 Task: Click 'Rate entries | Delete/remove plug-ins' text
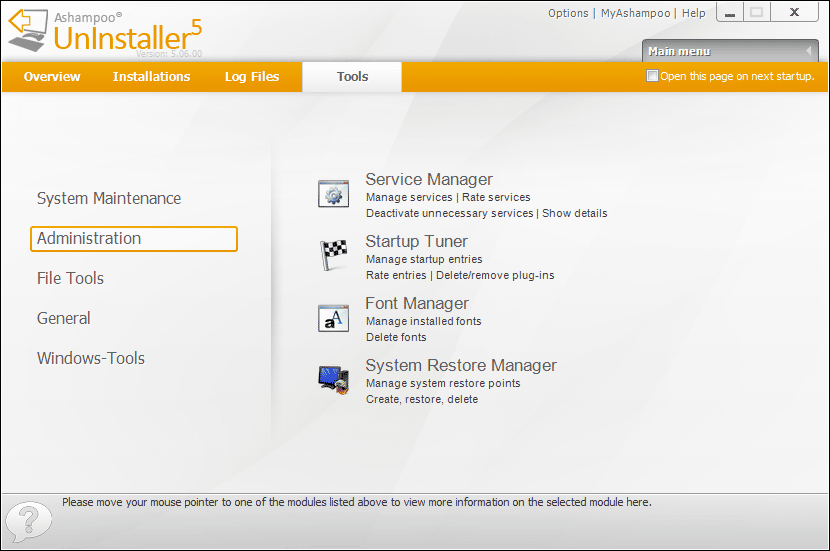pyautogui.click(x=460, y=275)
